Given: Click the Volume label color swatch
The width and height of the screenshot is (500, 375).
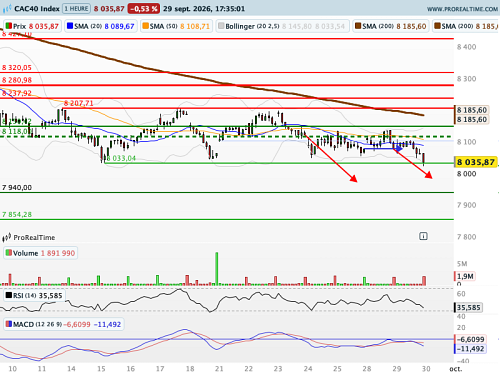Looking at the screenshot, I should (x=9, y=253).
